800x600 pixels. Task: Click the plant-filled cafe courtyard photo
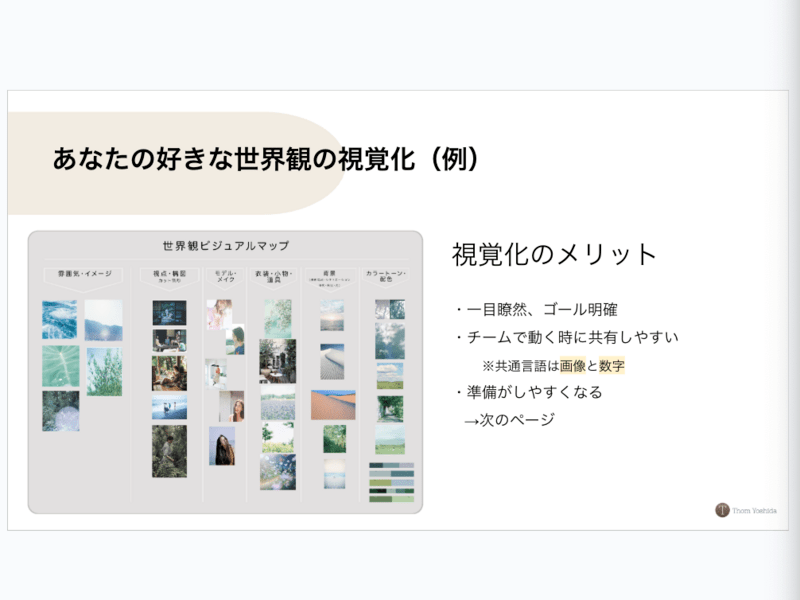coord(278,361)
